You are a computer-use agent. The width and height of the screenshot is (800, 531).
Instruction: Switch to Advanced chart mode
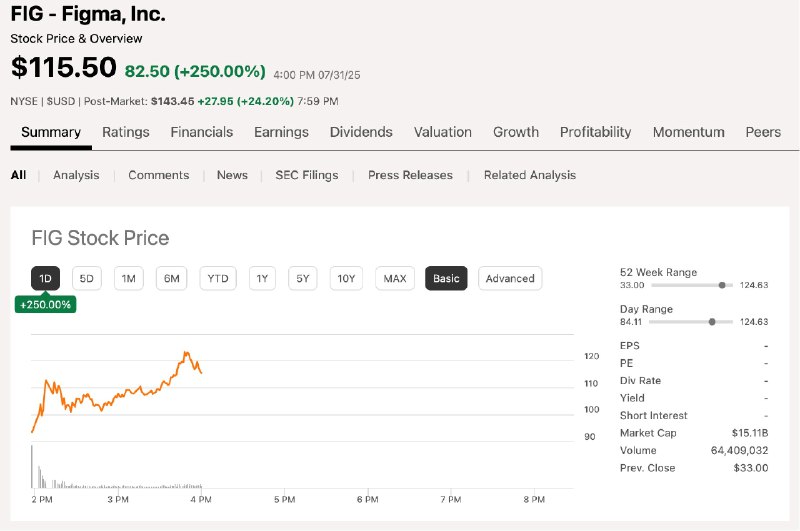click(510, 279)
